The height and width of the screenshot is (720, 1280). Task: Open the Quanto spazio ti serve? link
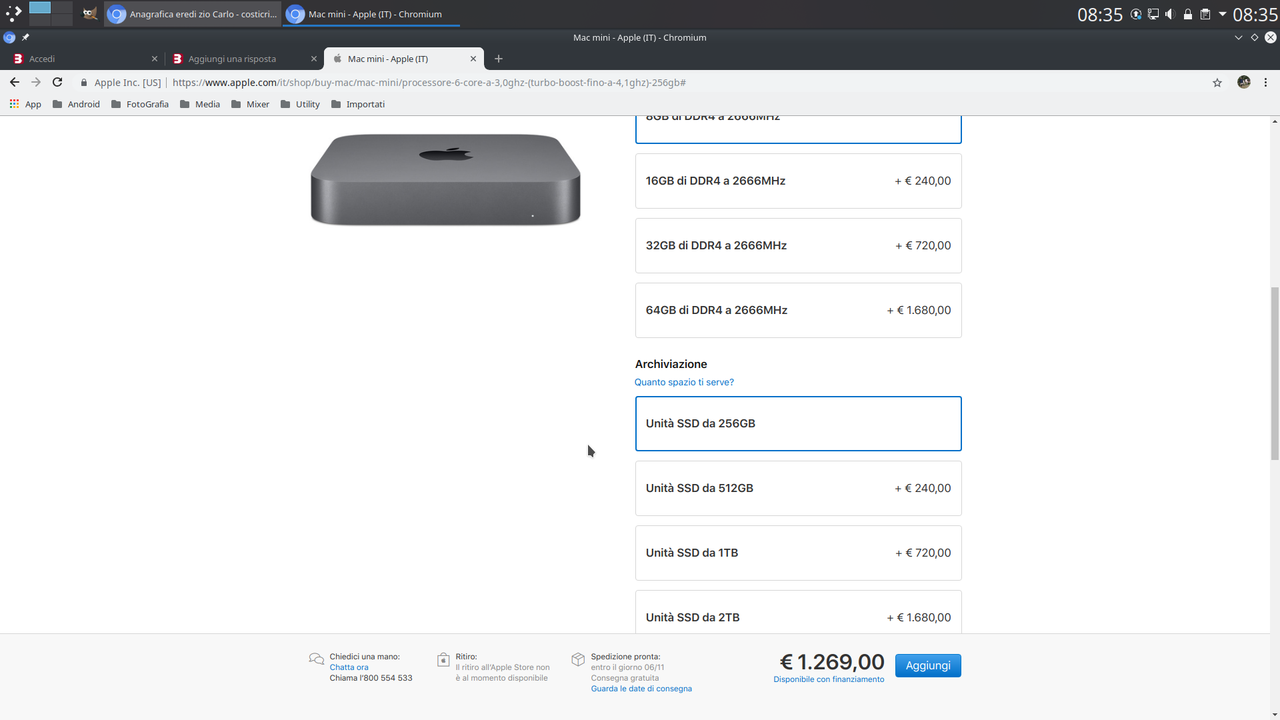tap(684, 382)
